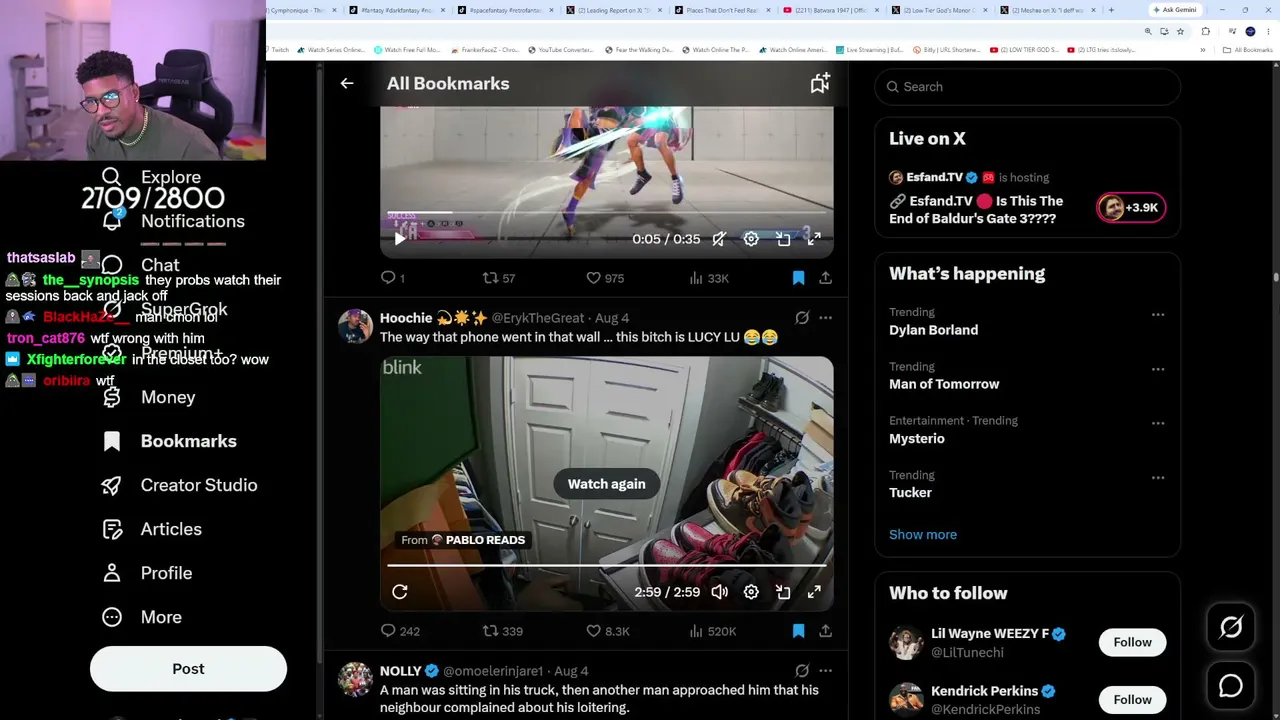Expand trends with Show more
Screen dimensions: 1280x720
923,535
